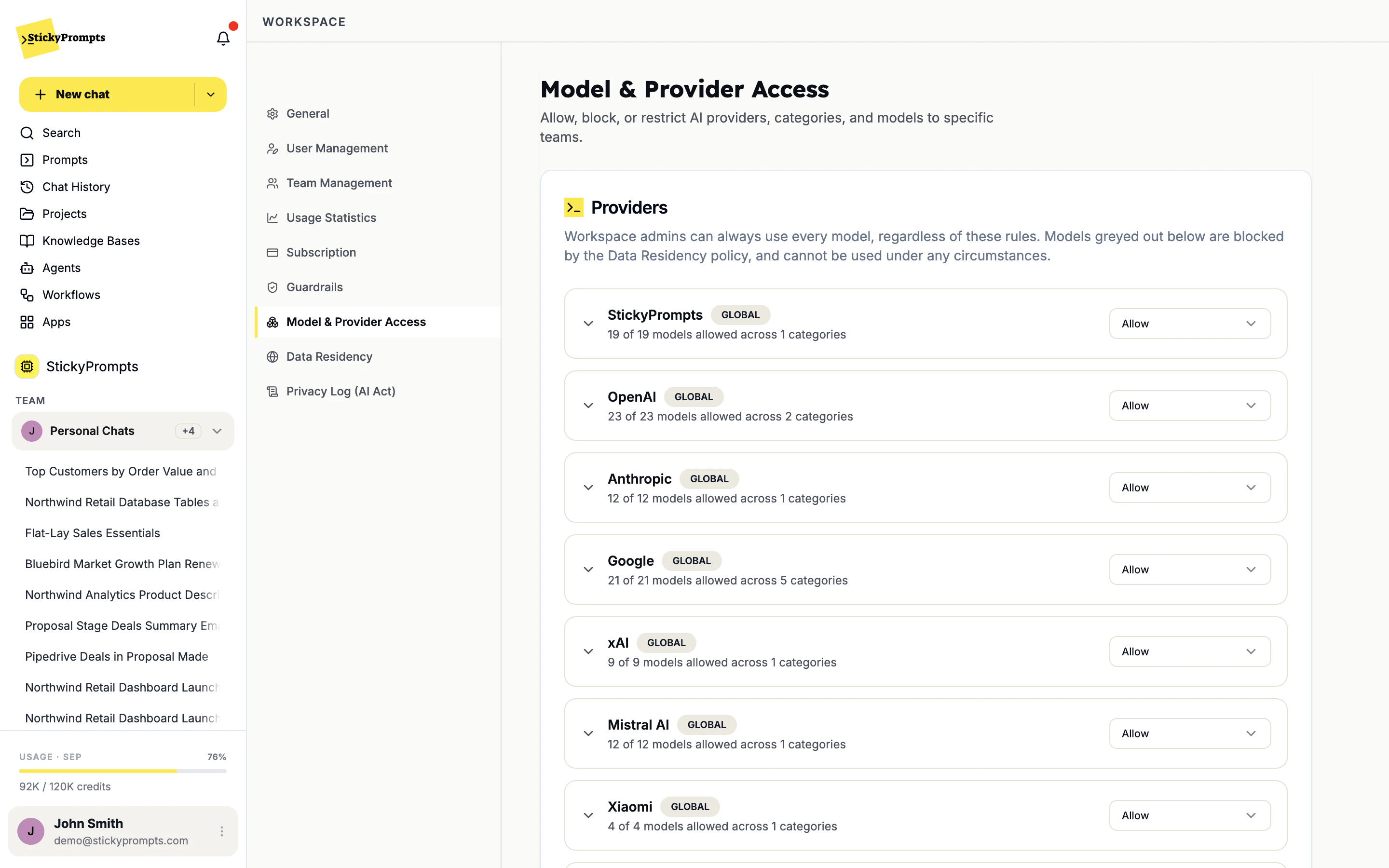Click the StickyPrompts workspace name
This screenshot has height=868, width=1389.
point(92,367)
